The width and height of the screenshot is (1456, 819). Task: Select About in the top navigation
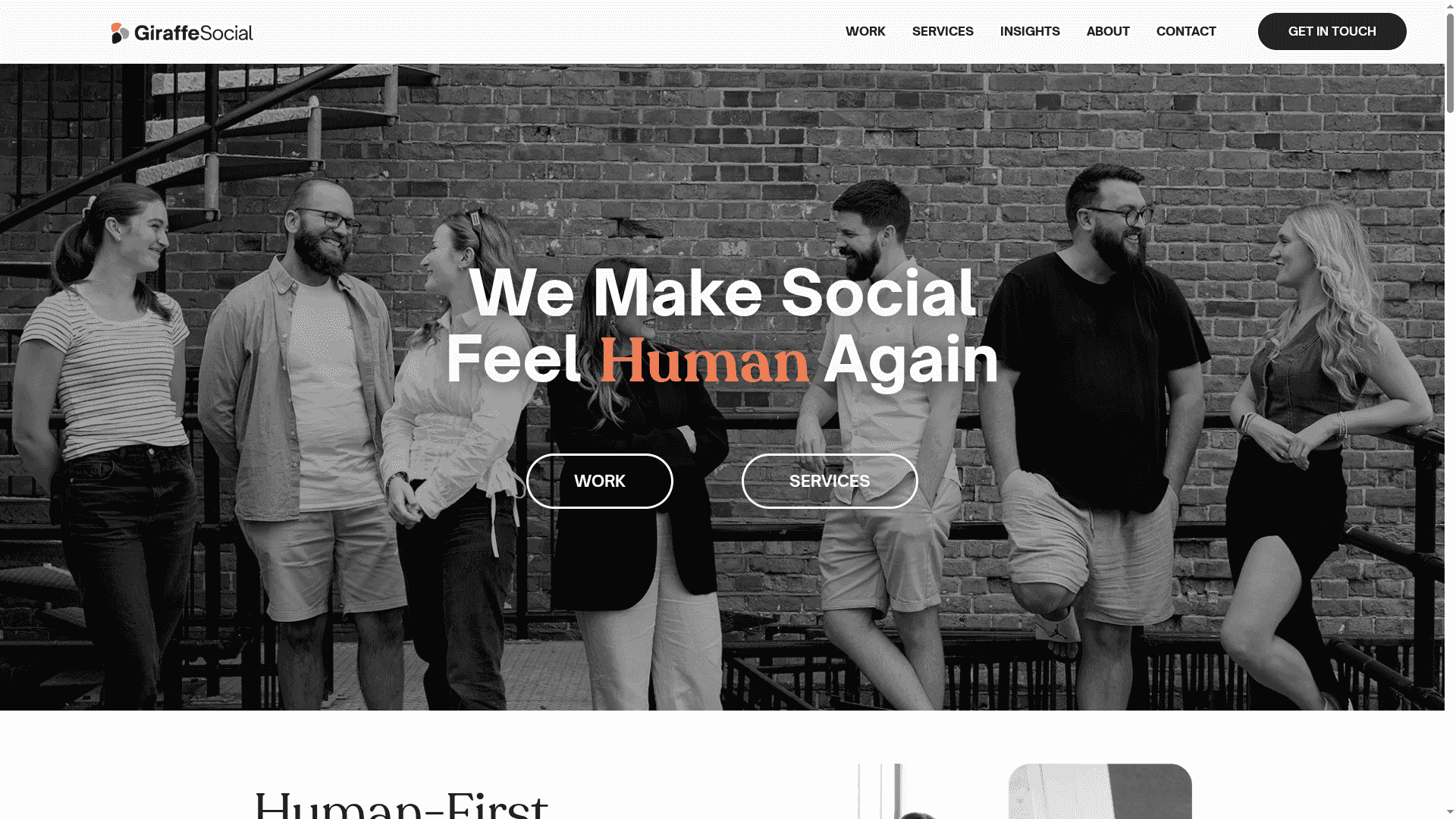1108,31
